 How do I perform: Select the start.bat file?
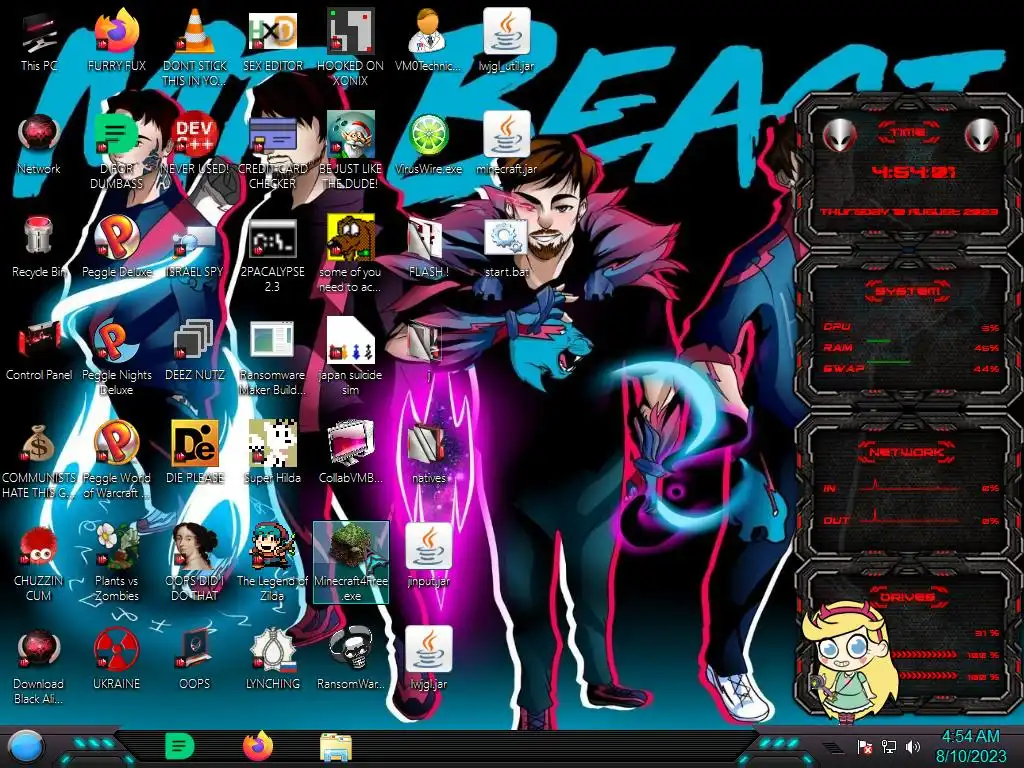pos(507,248)
